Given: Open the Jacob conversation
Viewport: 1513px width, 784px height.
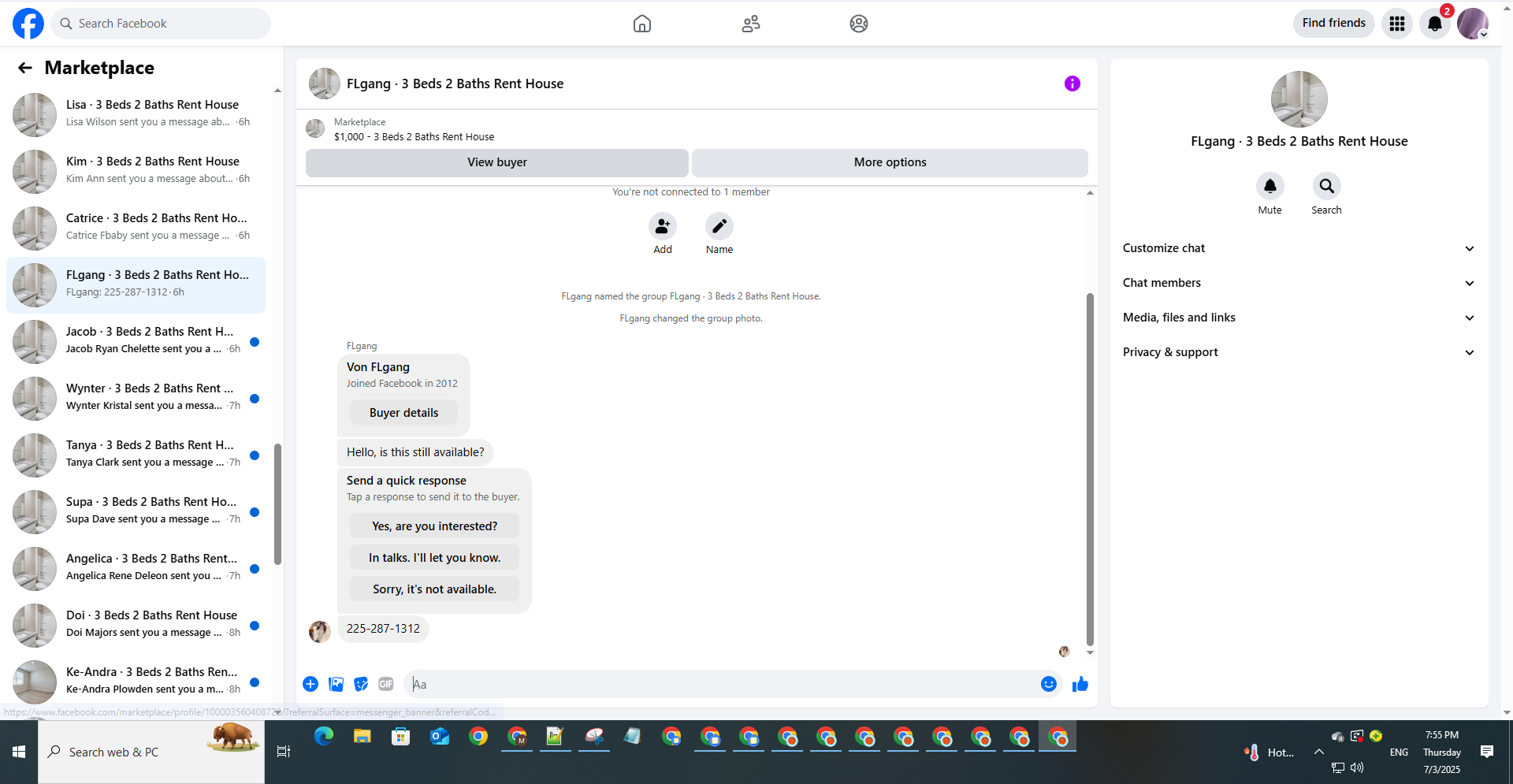Looking at the screenshot, I should click(x=136, y=341).
